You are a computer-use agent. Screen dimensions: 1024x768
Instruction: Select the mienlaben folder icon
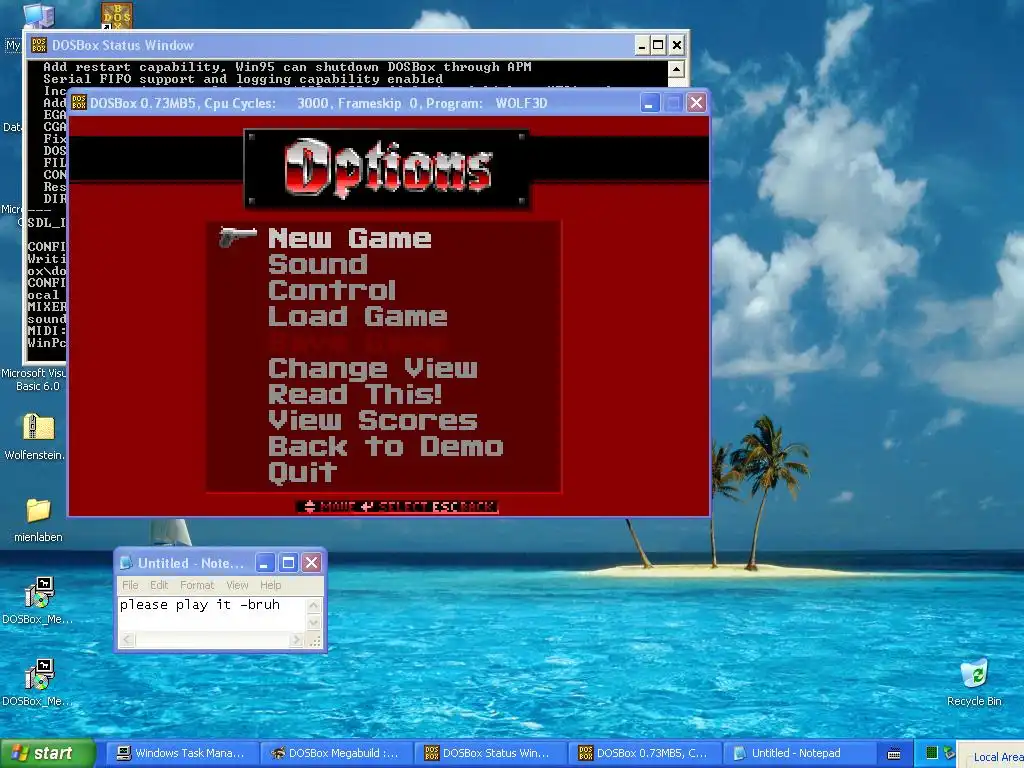click(38, 510)
